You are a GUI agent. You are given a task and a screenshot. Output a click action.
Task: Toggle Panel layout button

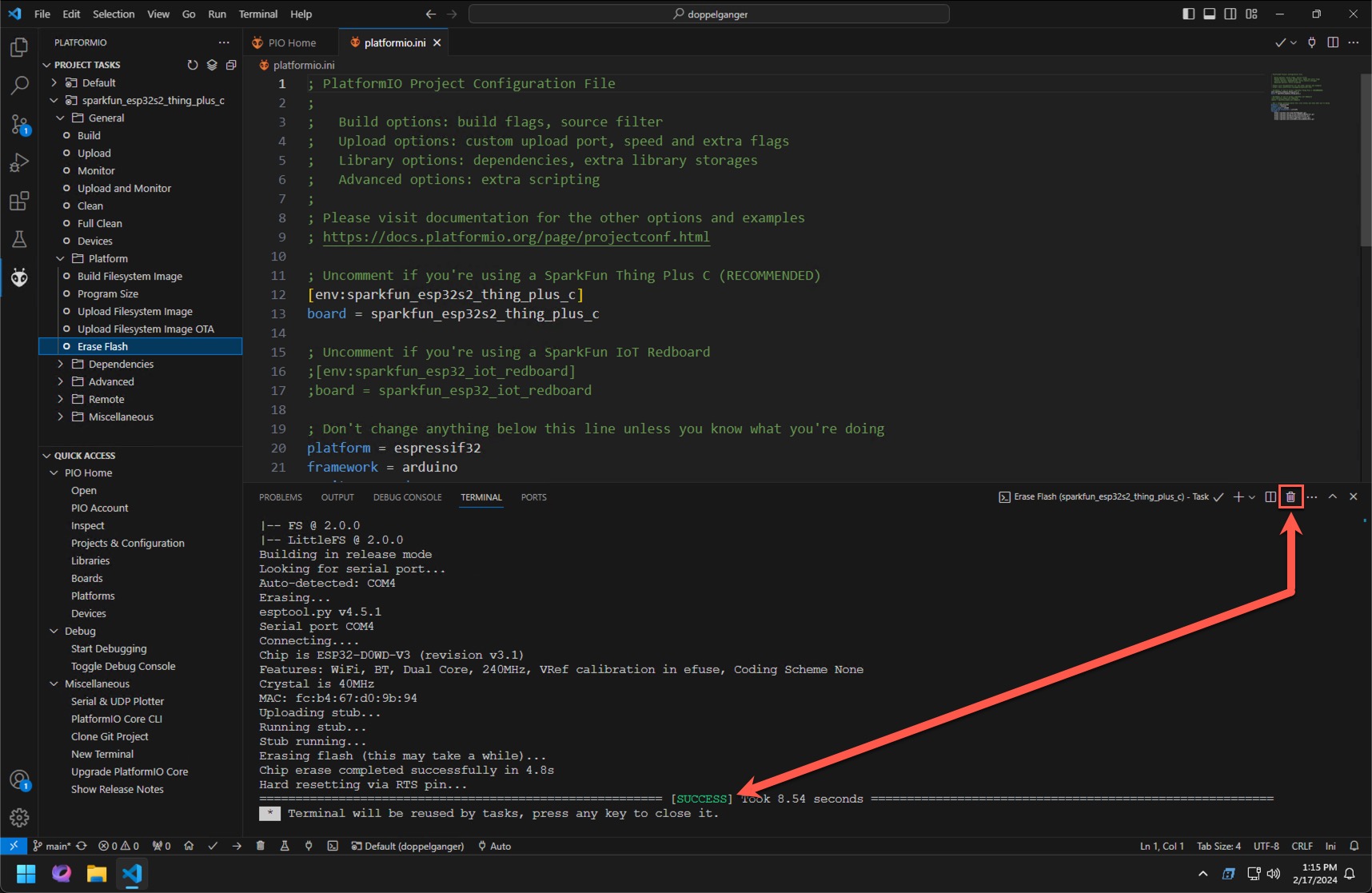1209,14
